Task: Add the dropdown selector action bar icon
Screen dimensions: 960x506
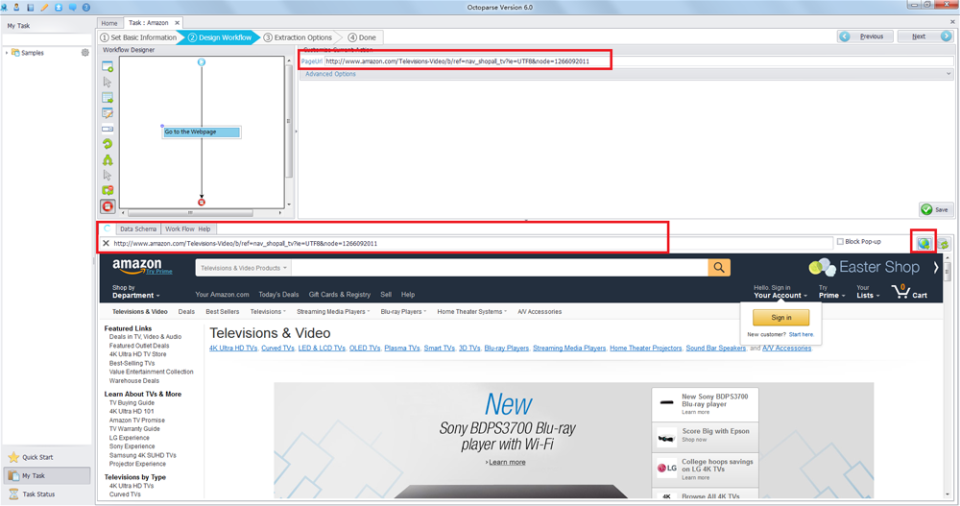Action: pos(108,129)
